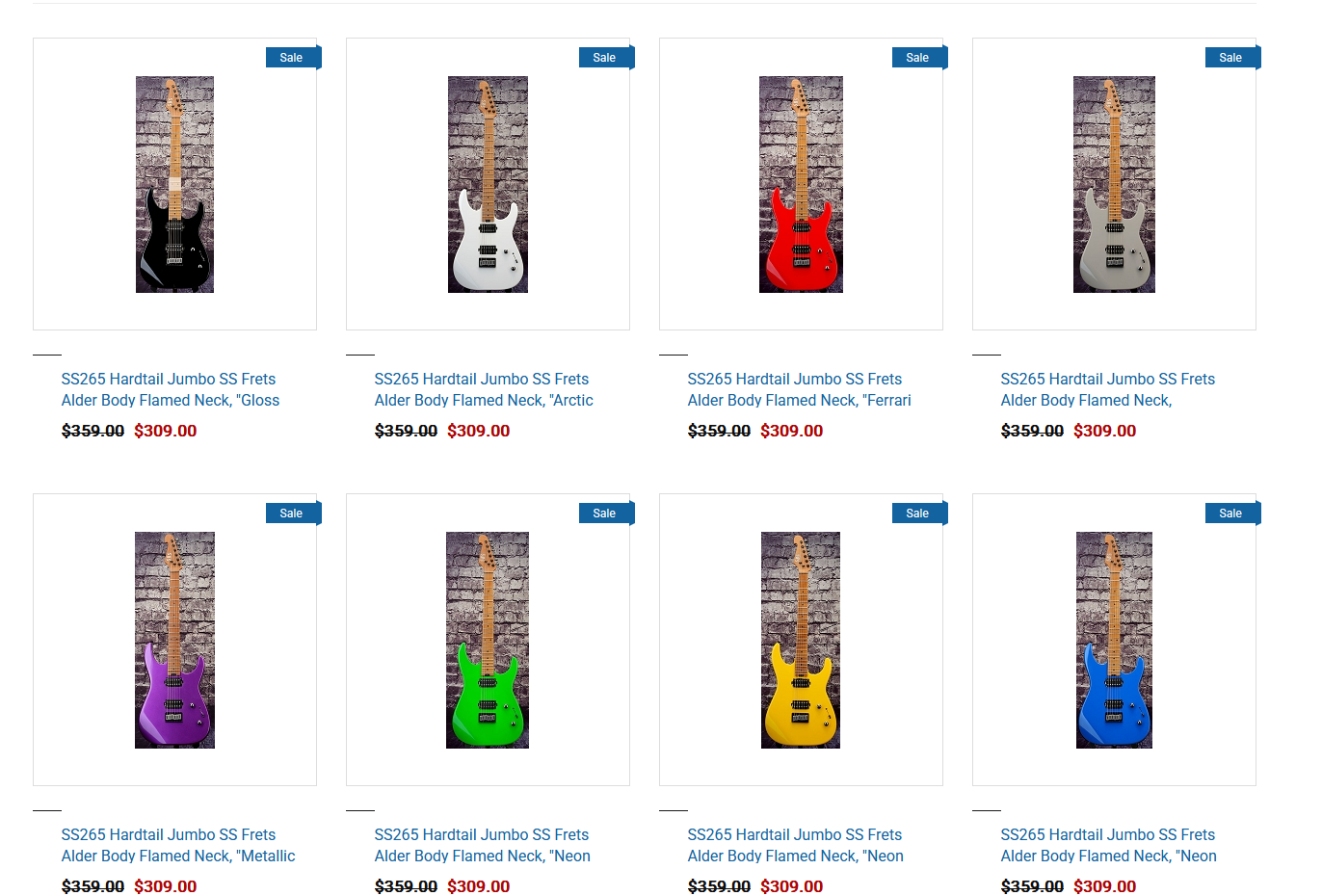Click the Sale badge on the blue guitar

pos(1231,514)
